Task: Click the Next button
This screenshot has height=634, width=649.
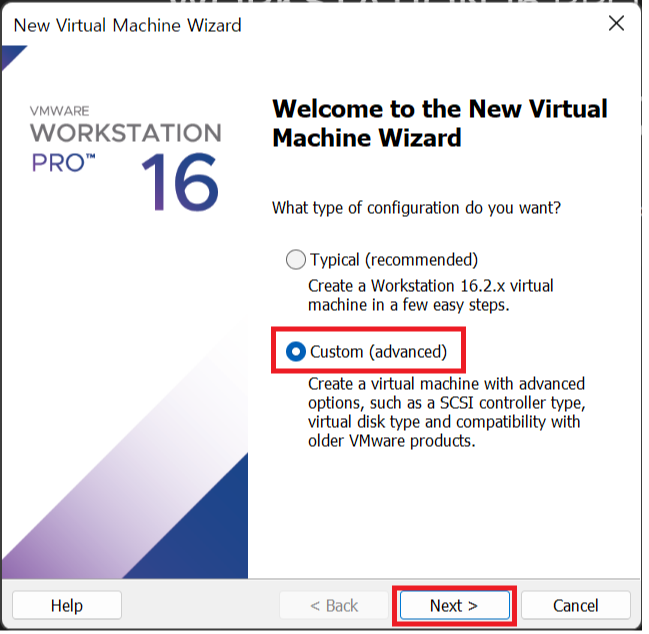Action: tap(454, 606)
